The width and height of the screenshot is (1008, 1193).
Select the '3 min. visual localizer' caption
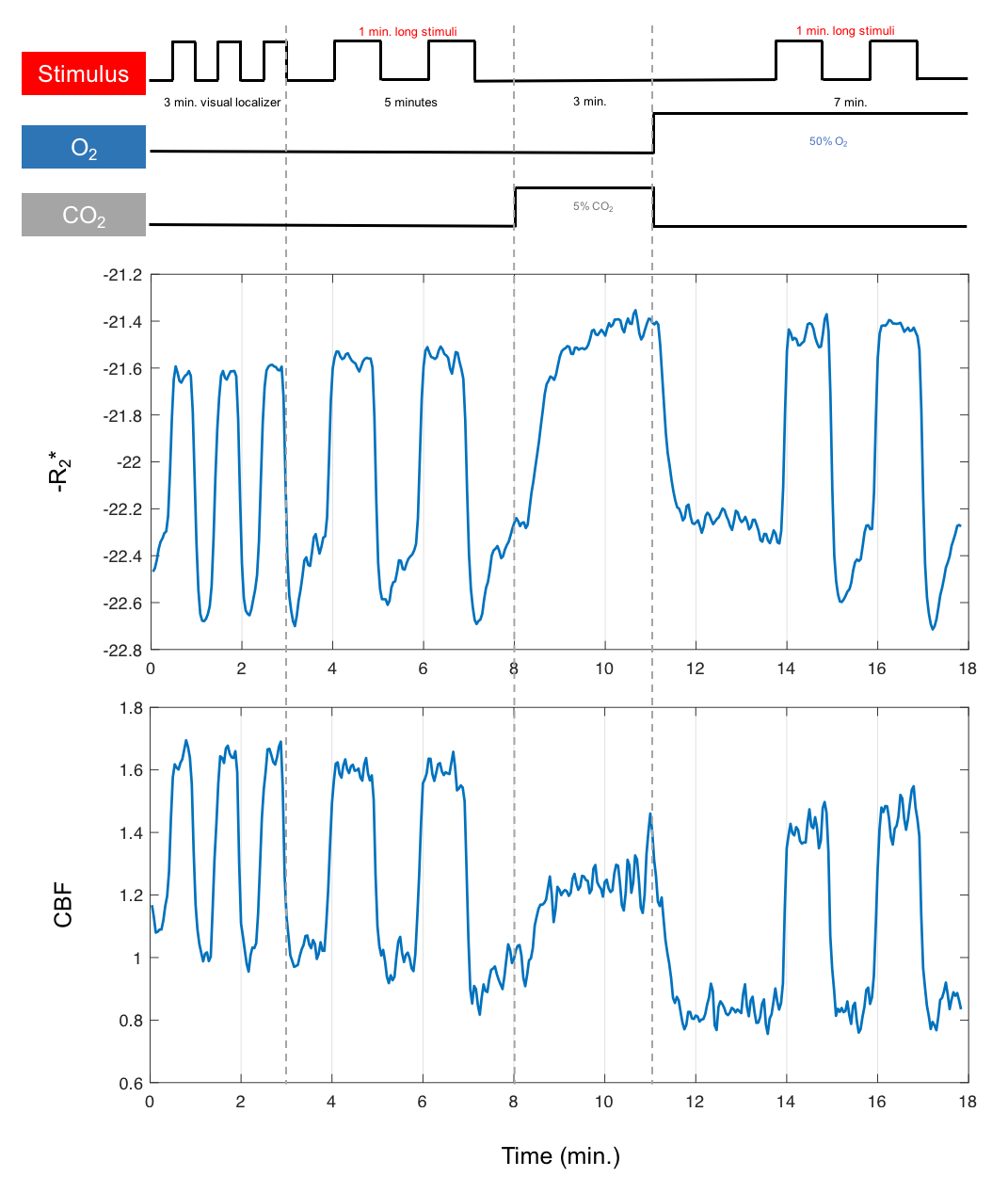click(222, 103)
